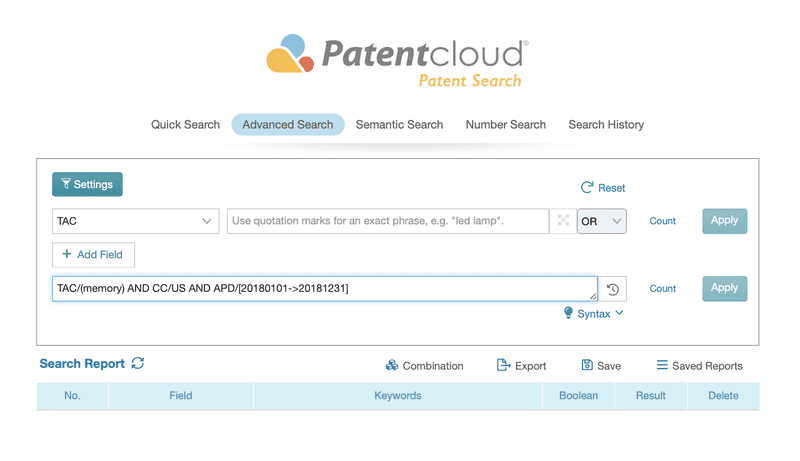Open Saved Reports list icon
This screenshot has width=800, height=461.
point(662,365)
